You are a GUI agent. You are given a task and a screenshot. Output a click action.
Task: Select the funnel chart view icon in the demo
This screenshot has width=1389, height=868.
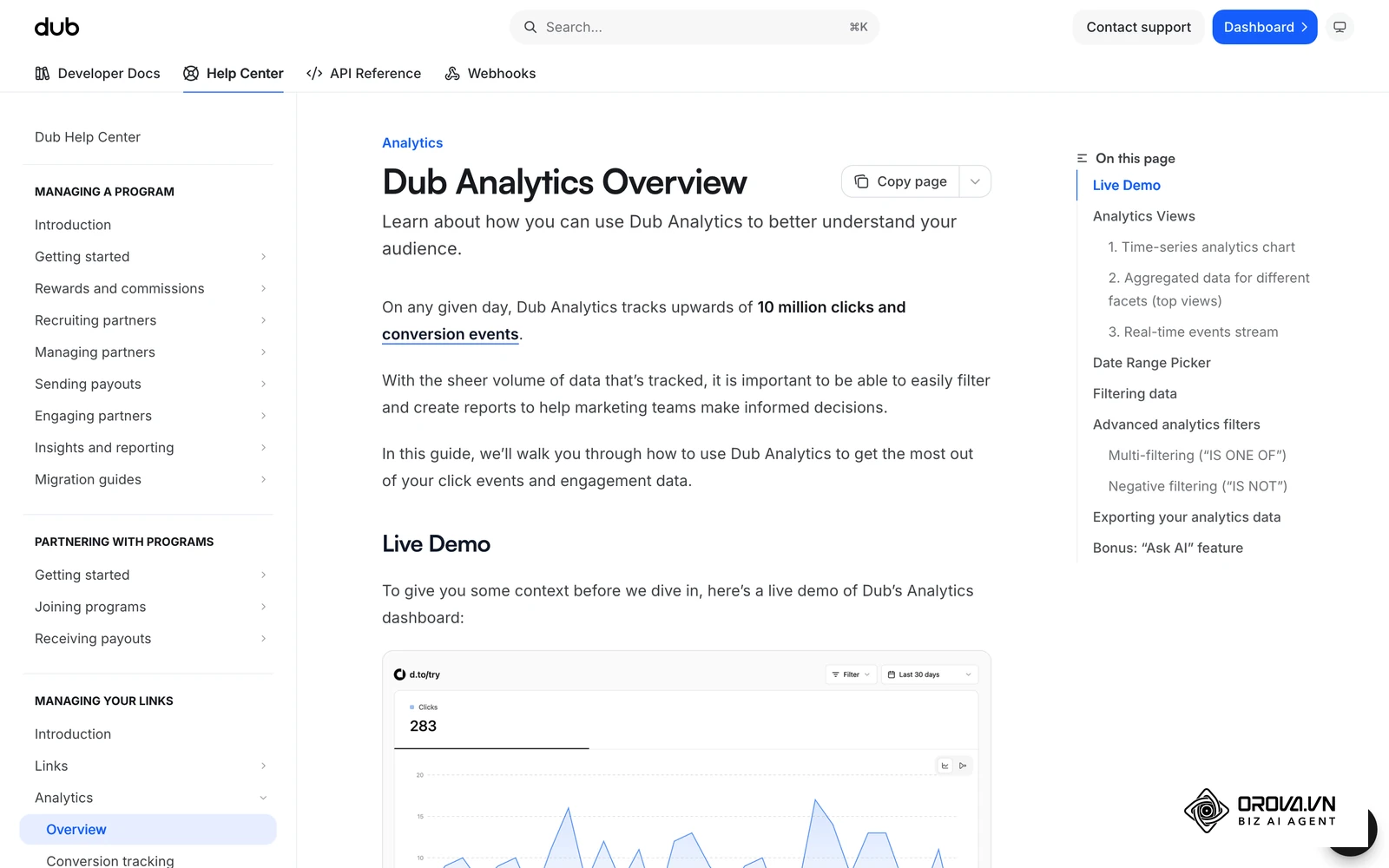click(963, 766)
